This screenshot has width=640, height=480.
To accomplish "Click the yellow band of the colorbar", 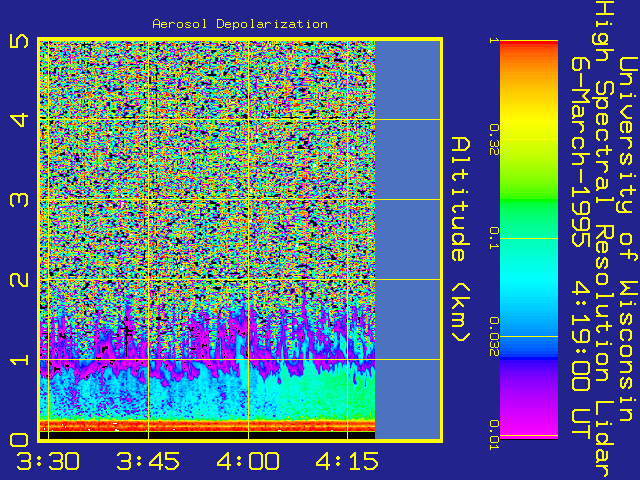I will coord(529,120).
